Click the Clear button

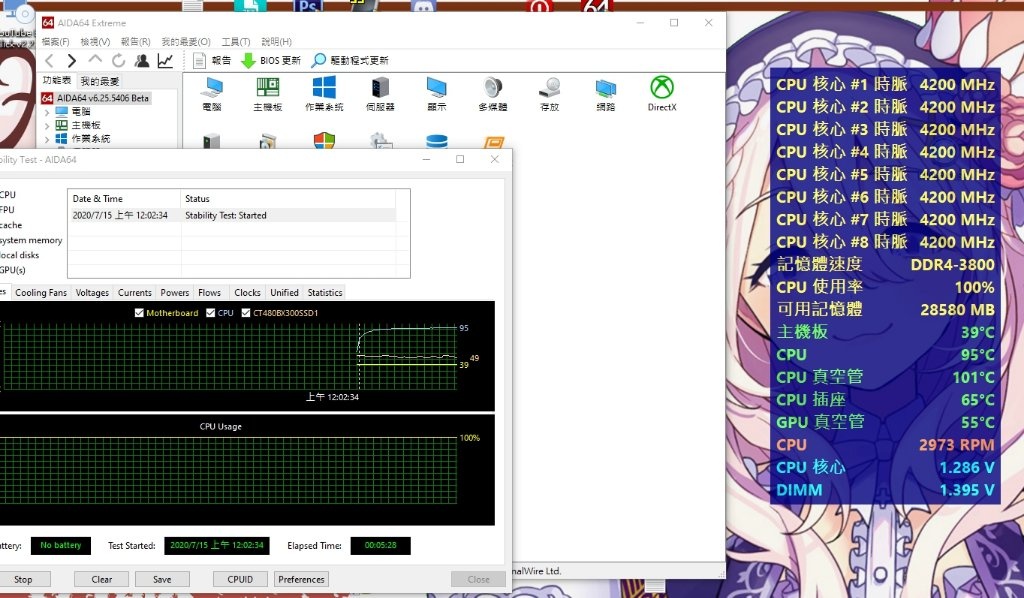(x=102, y=579)
